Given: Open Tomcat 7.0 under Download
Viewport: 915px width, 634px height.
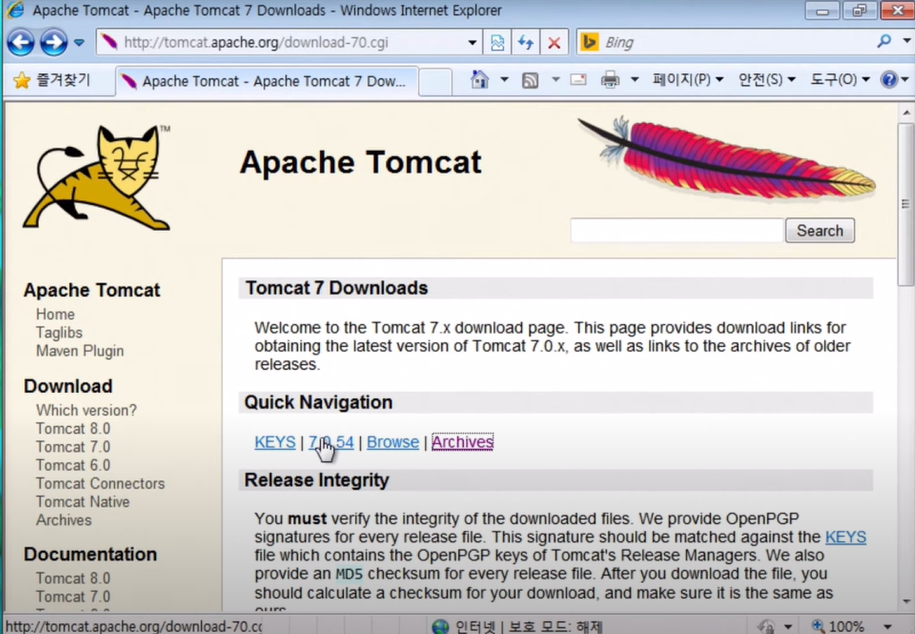Looking at the screenshot, I should coord(73,447).
